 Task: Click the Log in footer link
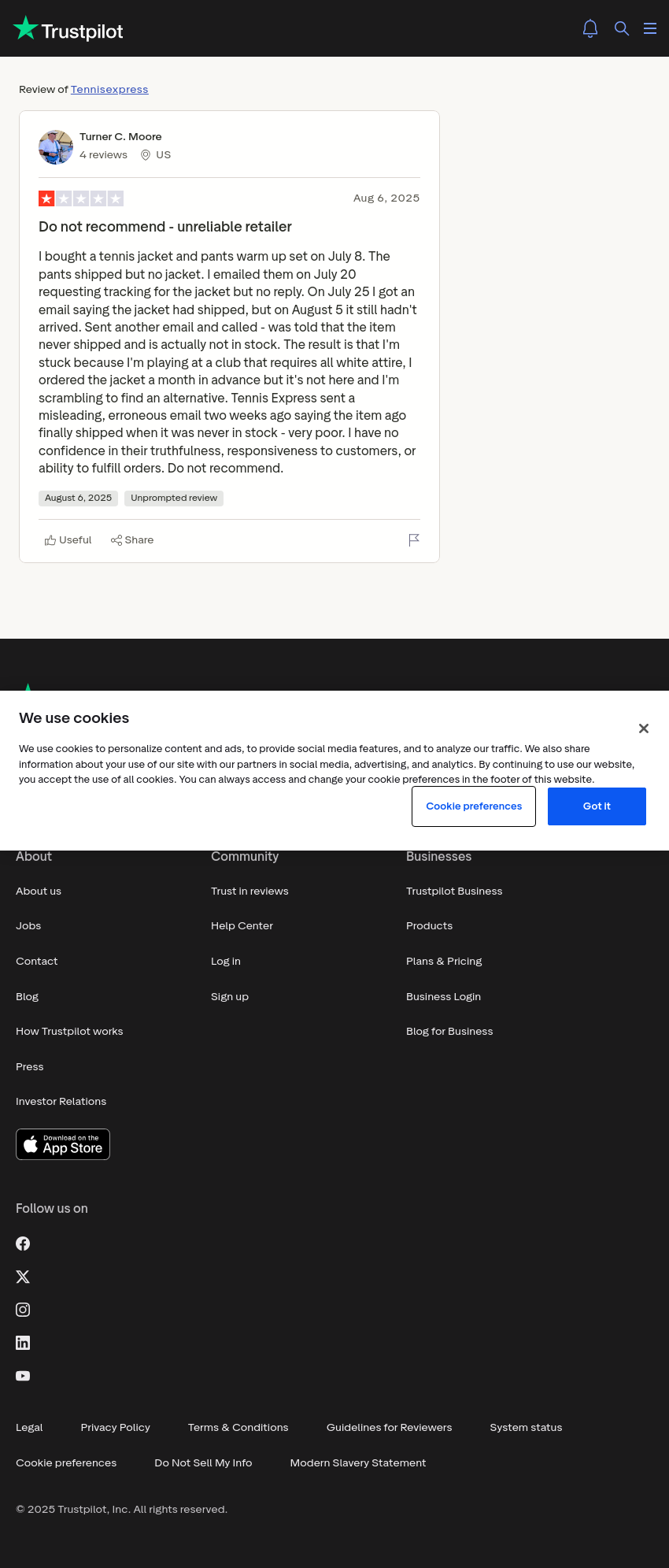coord(226,962)
